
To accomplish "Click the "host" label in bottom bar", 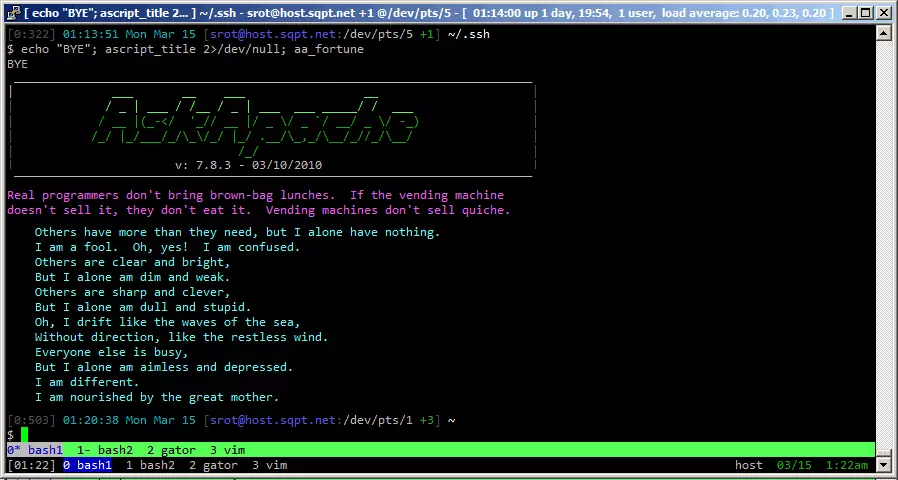I will 748,465.
